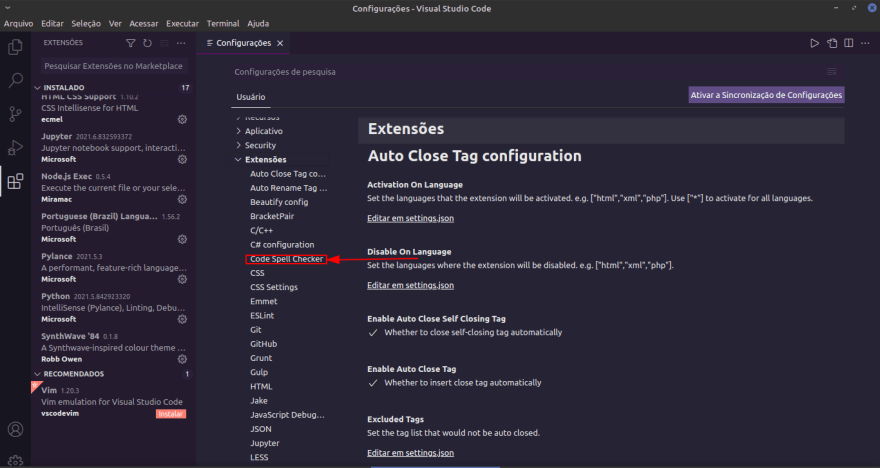
Task: Open the Accounts menu icon
Action: pos(15,429)
